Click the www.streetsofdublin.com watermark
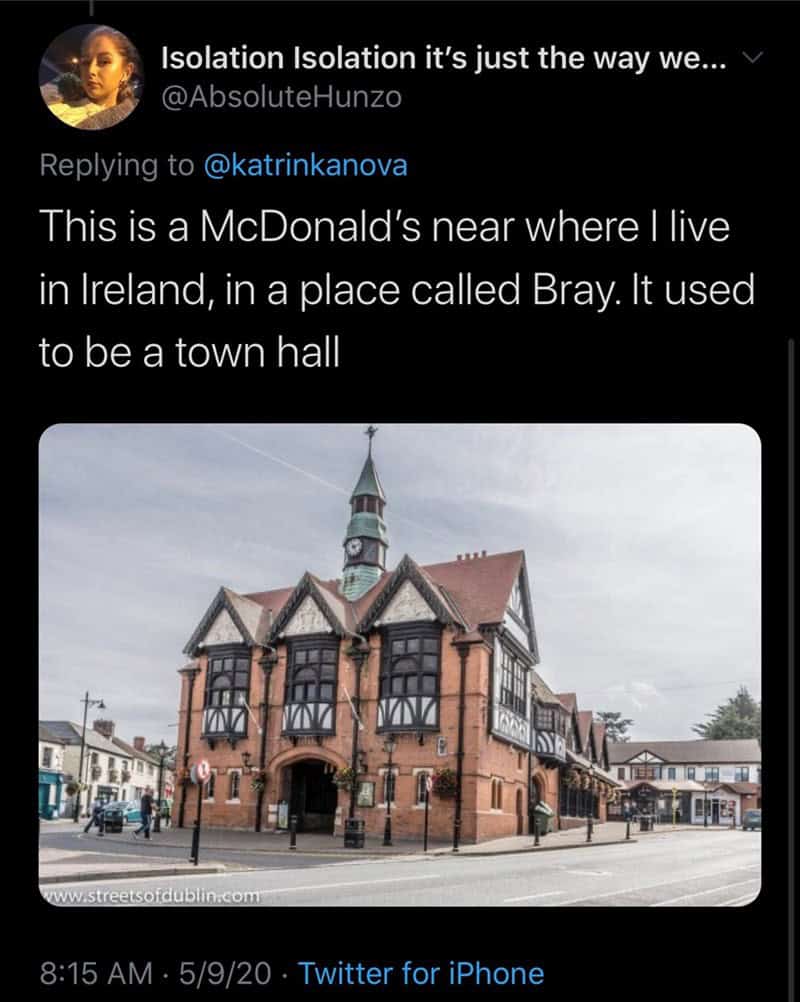800x1002 pixels. click(x=151, y=893)
